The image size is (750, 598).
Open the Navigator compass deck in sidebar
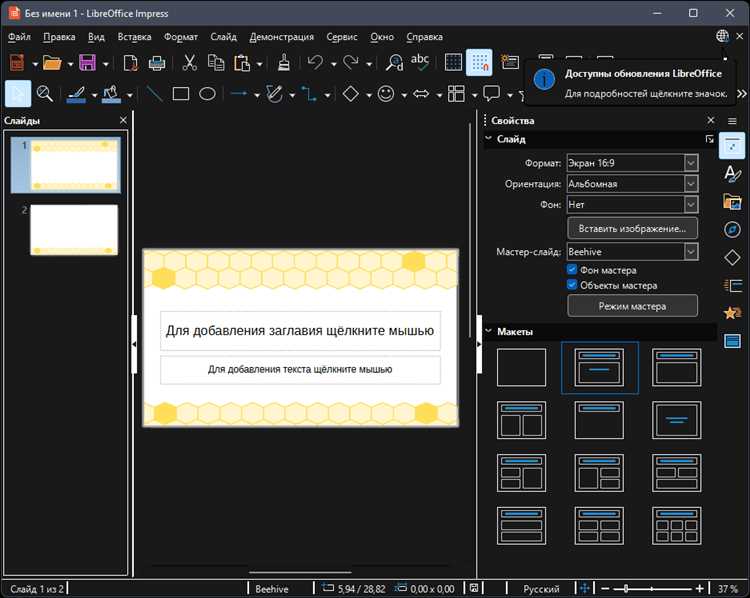732,230
